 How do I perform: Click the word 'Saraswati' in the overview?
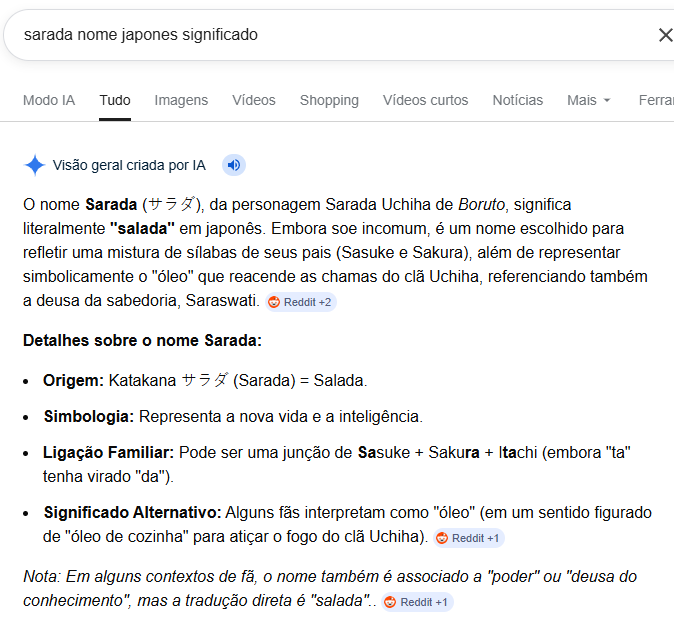[x=221, y=301]
